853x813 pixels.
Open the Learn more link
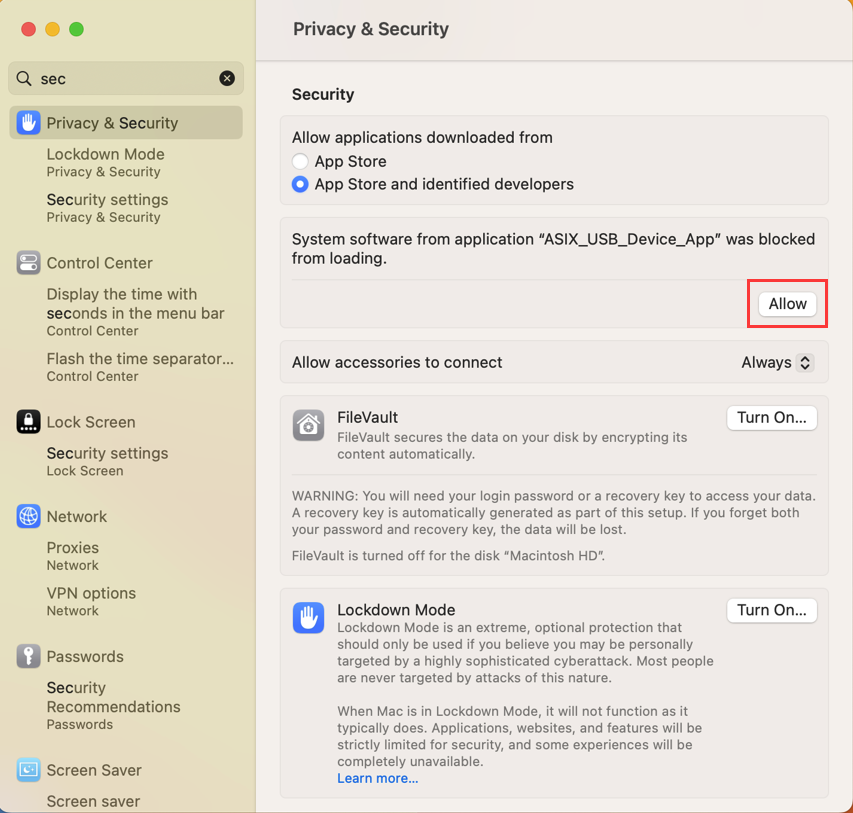tap(378, 778)
